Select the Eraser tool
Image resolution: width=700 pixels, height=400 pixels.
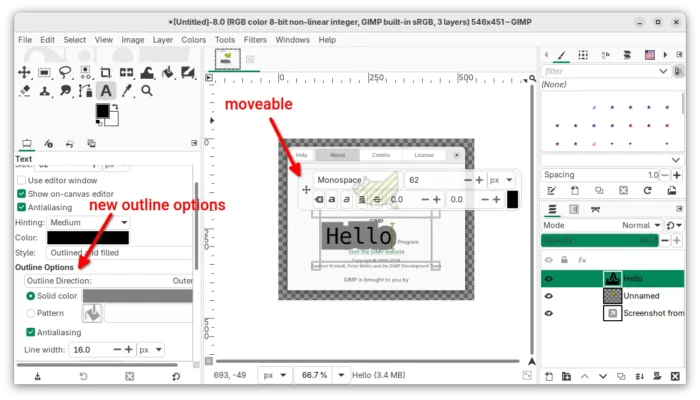tap(25, 91)
